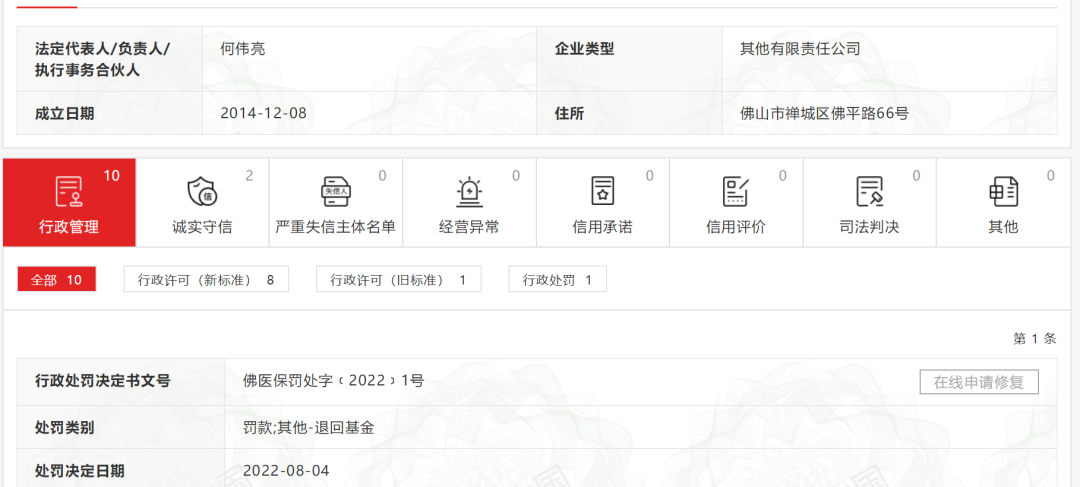Open the 信用承诺 document icon
The width and height of the screenshot is (1080, 487).
603,191
